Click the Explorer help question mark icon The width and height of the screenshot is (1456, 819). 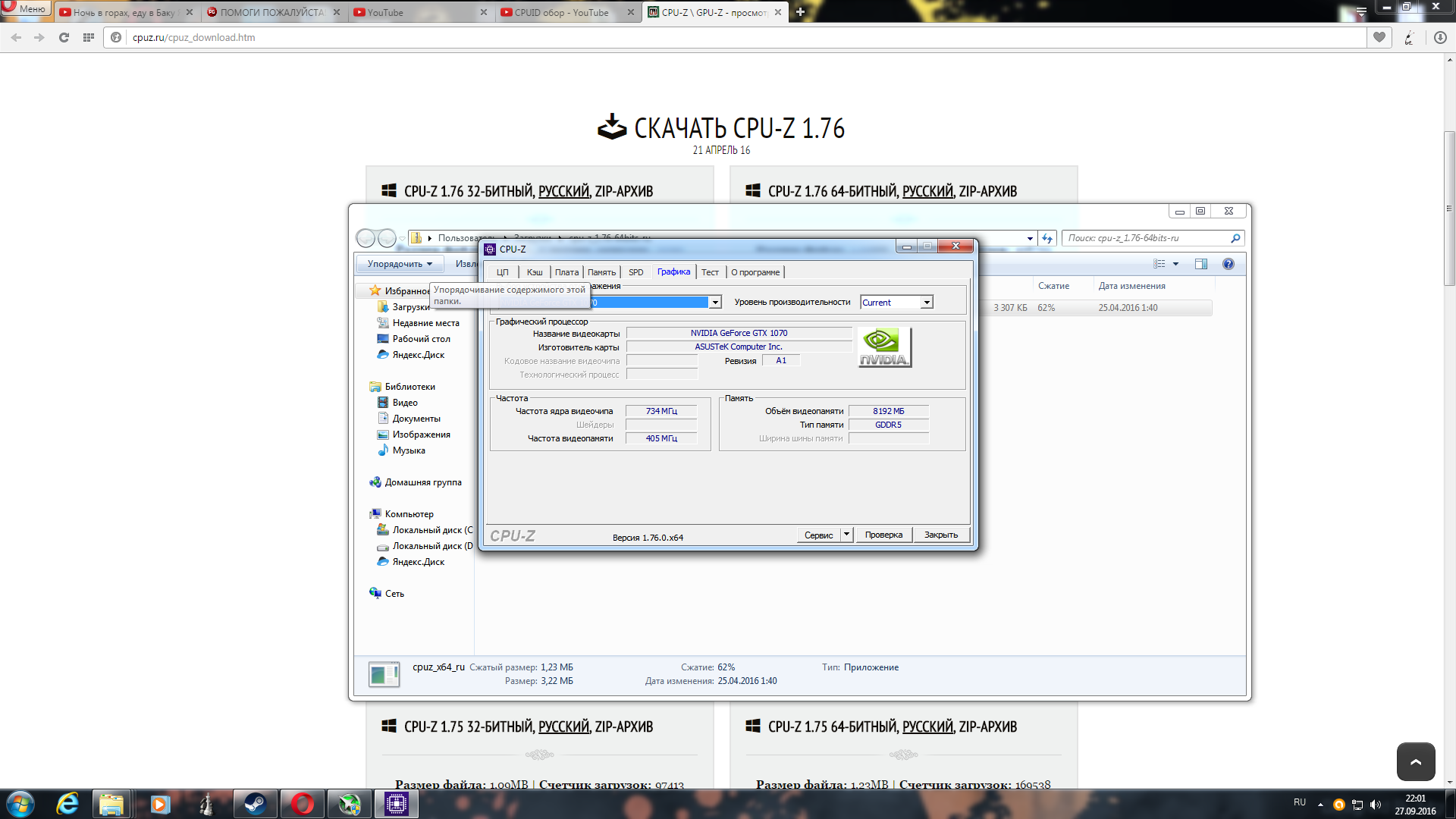[1228, 264]
